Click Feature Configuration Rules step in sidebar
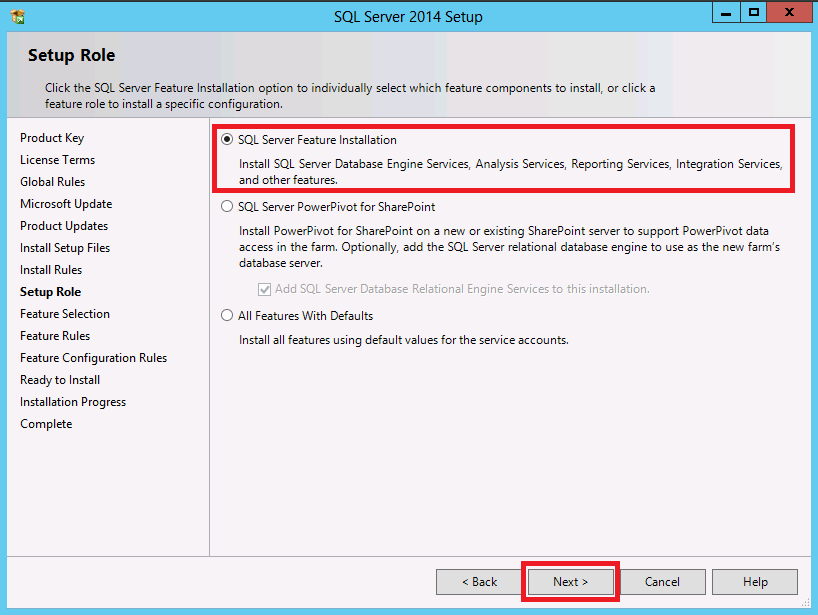818x615 pixels. [x=93, y=358]
